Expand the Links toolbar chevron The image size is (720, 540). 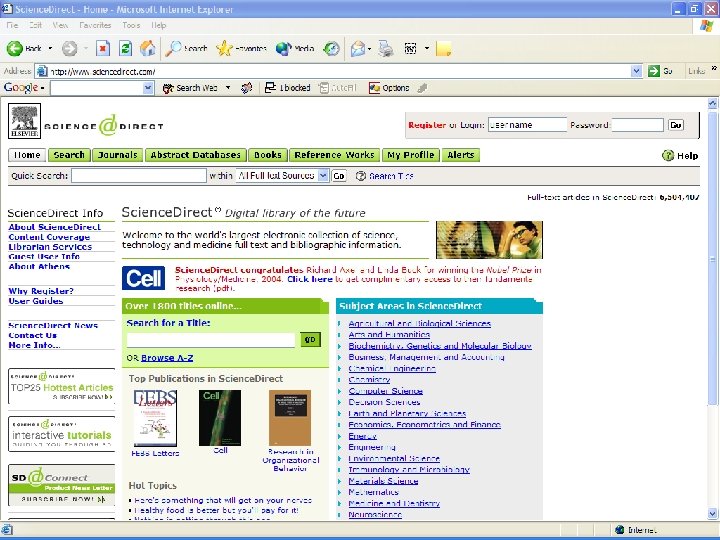pos(714,69)
